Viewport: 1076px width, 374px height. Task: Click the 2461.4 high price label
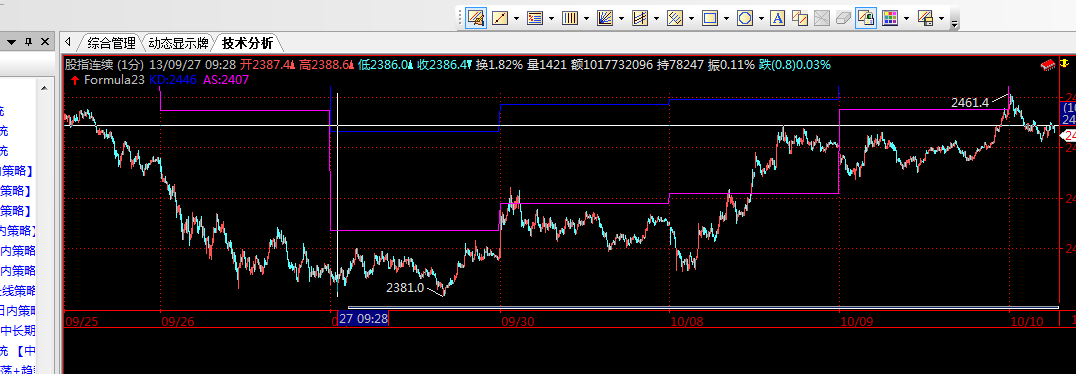[x=970, y=103]
